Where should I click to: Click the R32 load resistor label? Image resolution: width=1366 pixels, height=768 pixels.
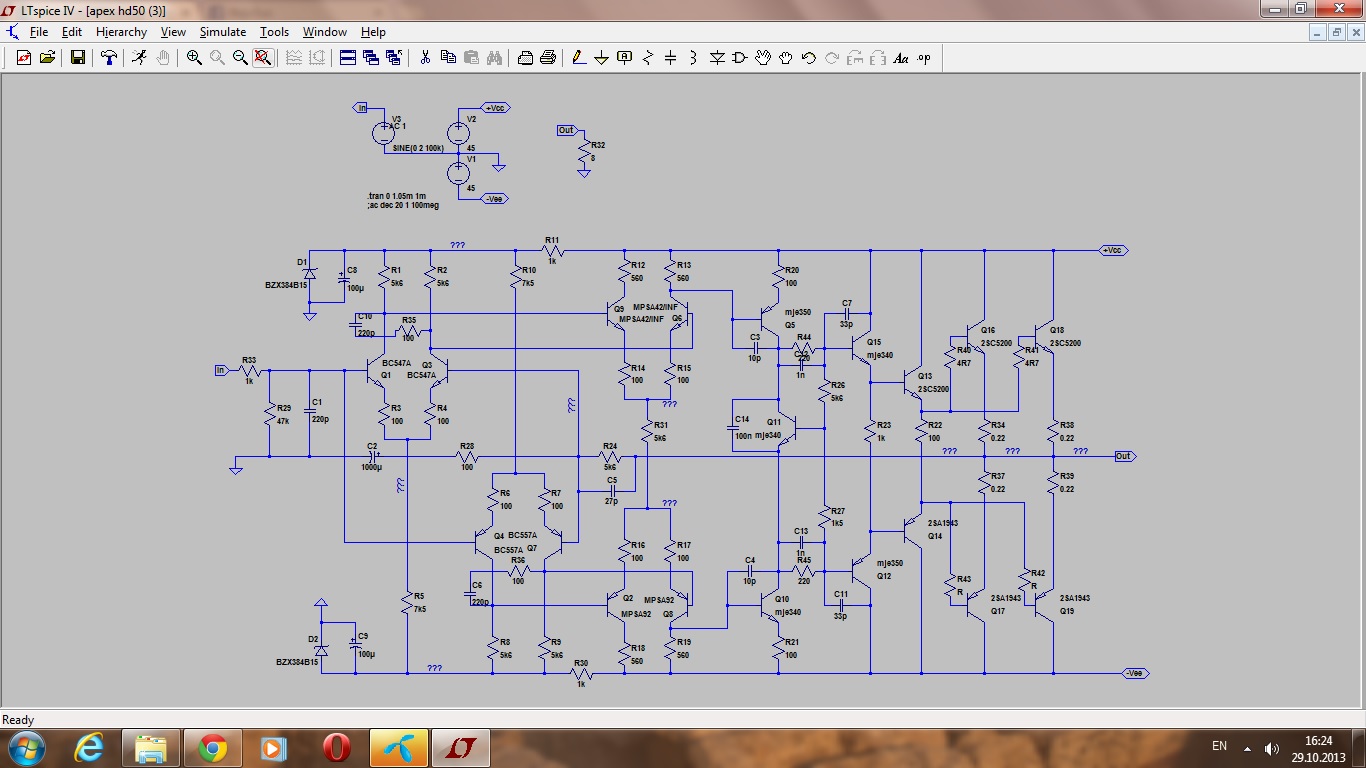[x=598, y=145]
